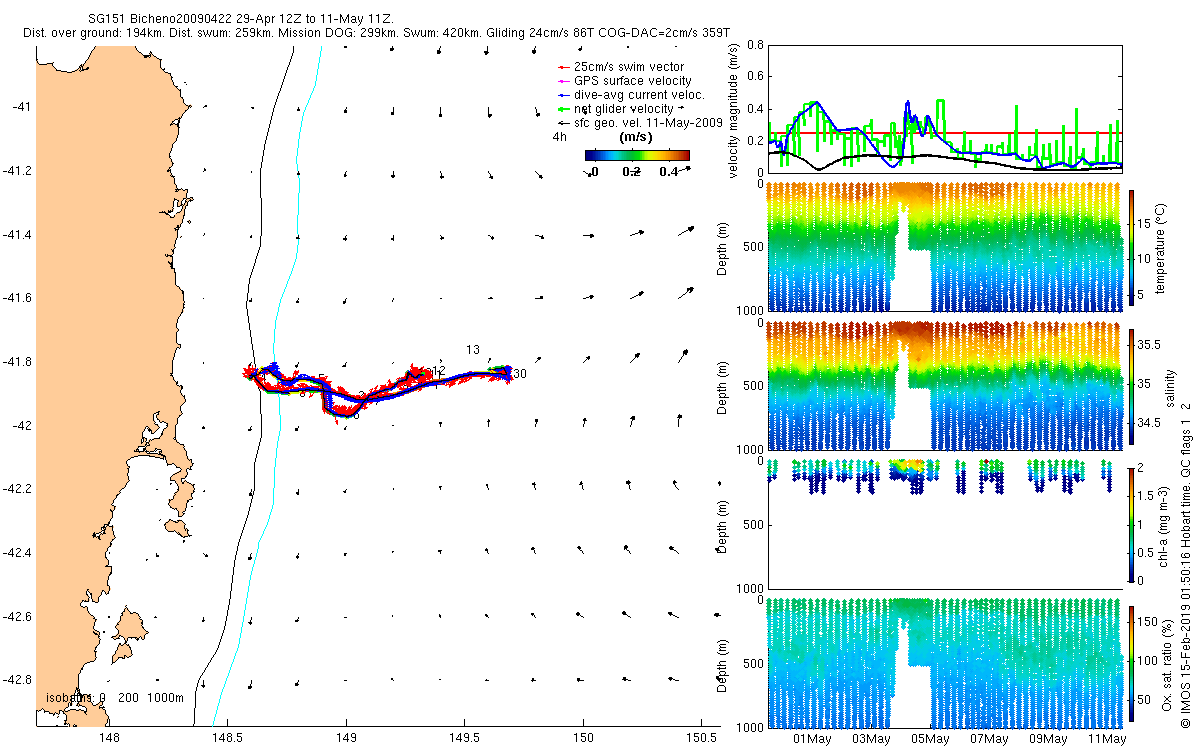Click the '05May' tick on the time axis
The image size is (1200, 750).
click(930, 739)
